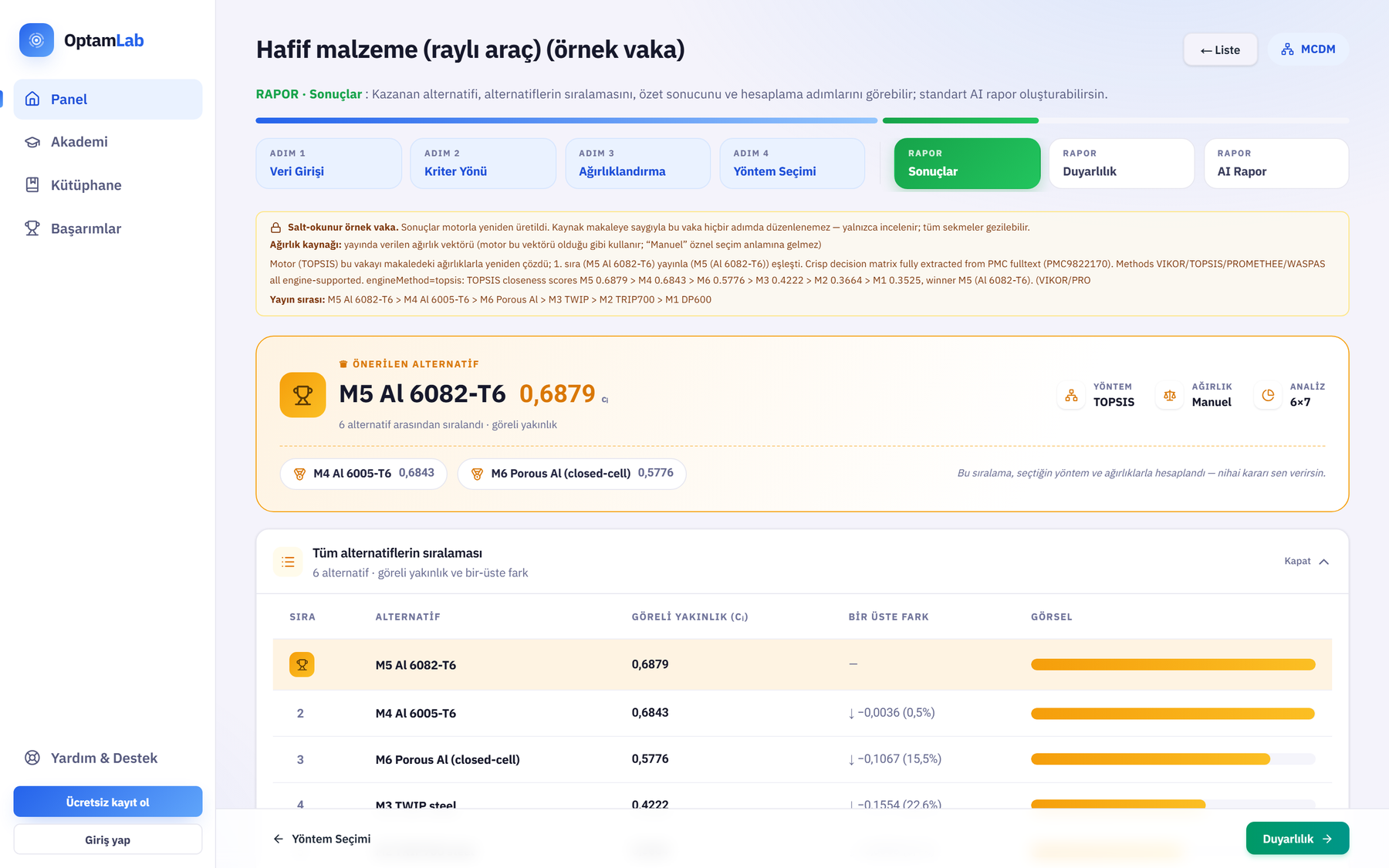Viewport: 1389px width, 868px height.
Task: Click the BİR ÜSTE FARK column header
Action: [x=889, y=616]
